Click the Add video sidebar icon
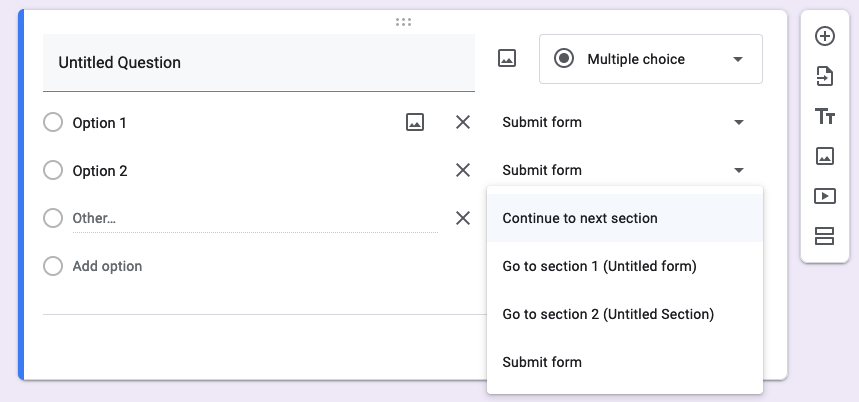 825,196
